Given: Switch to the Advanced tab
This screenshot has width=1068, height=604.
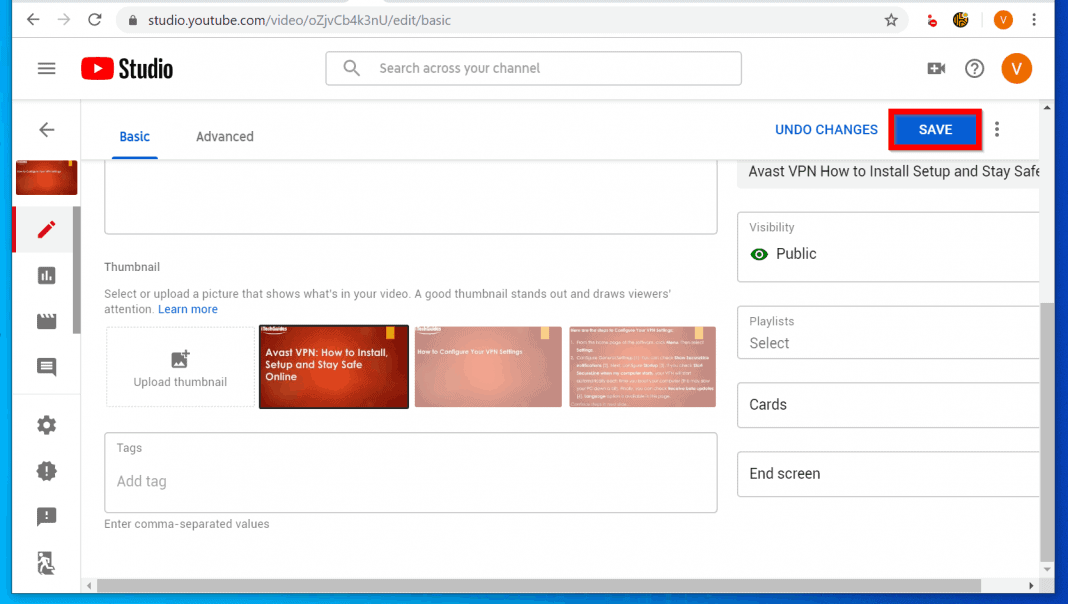Looking at the screenshot, I should point(224,137).
